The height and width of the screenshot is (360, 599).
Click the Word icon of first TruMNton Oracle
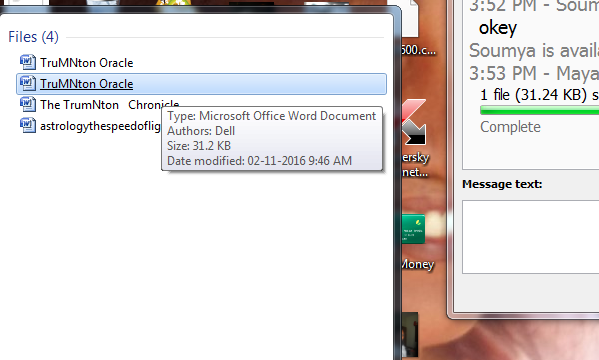pos(28,62)
